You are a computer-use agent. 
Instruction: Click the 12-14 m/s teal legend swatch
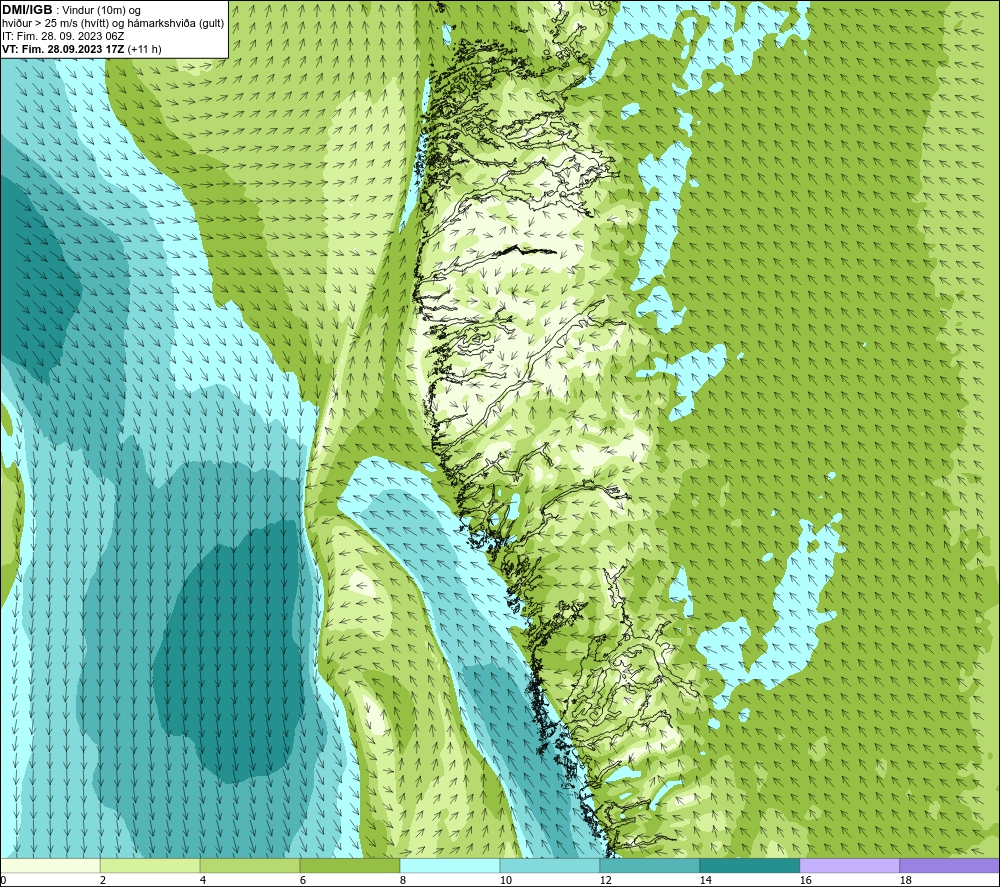[x=649, y=865]
